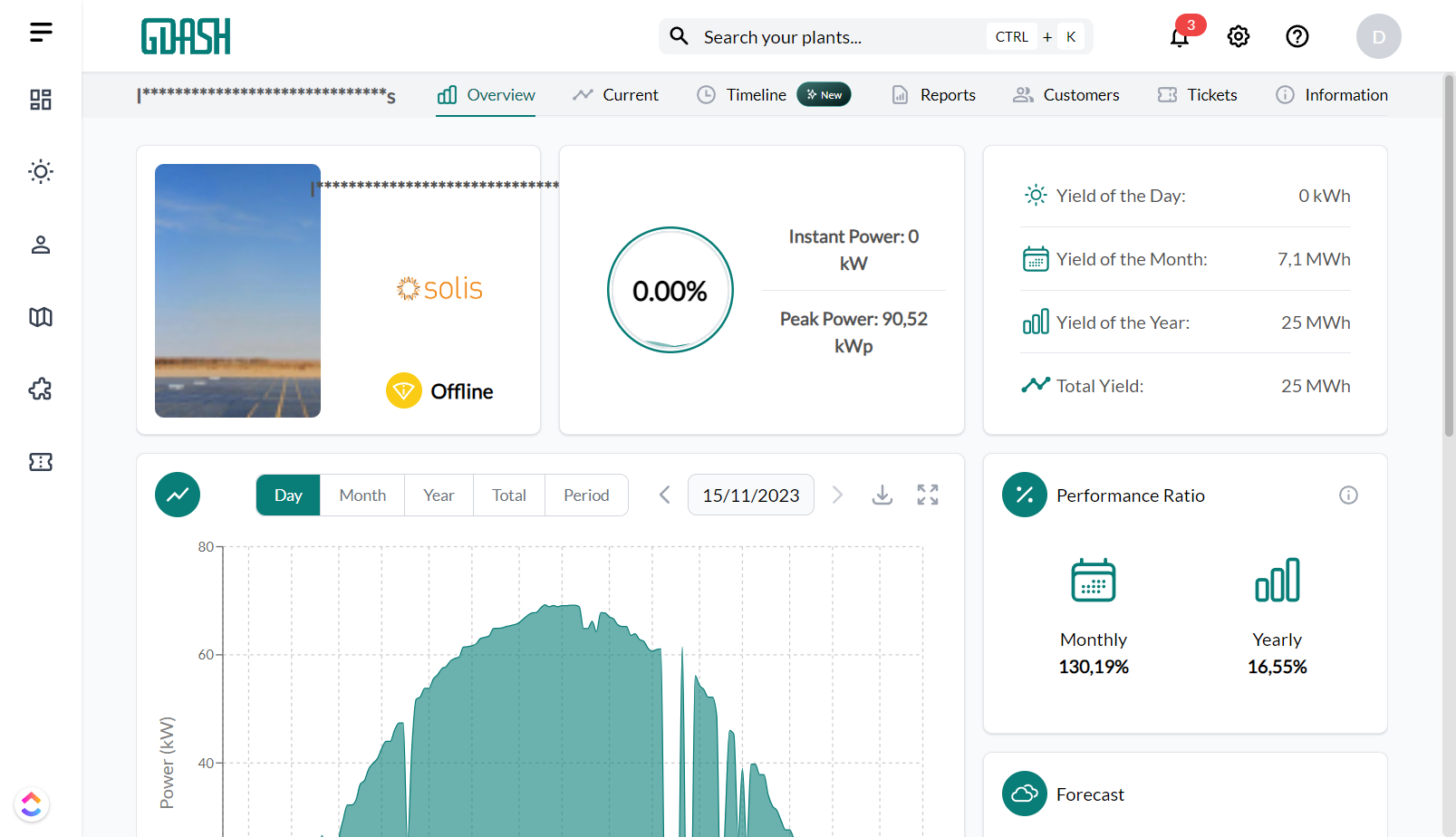Select Period chart range
The width and height of the screenshot is (1456, 837).
[586, 495]
